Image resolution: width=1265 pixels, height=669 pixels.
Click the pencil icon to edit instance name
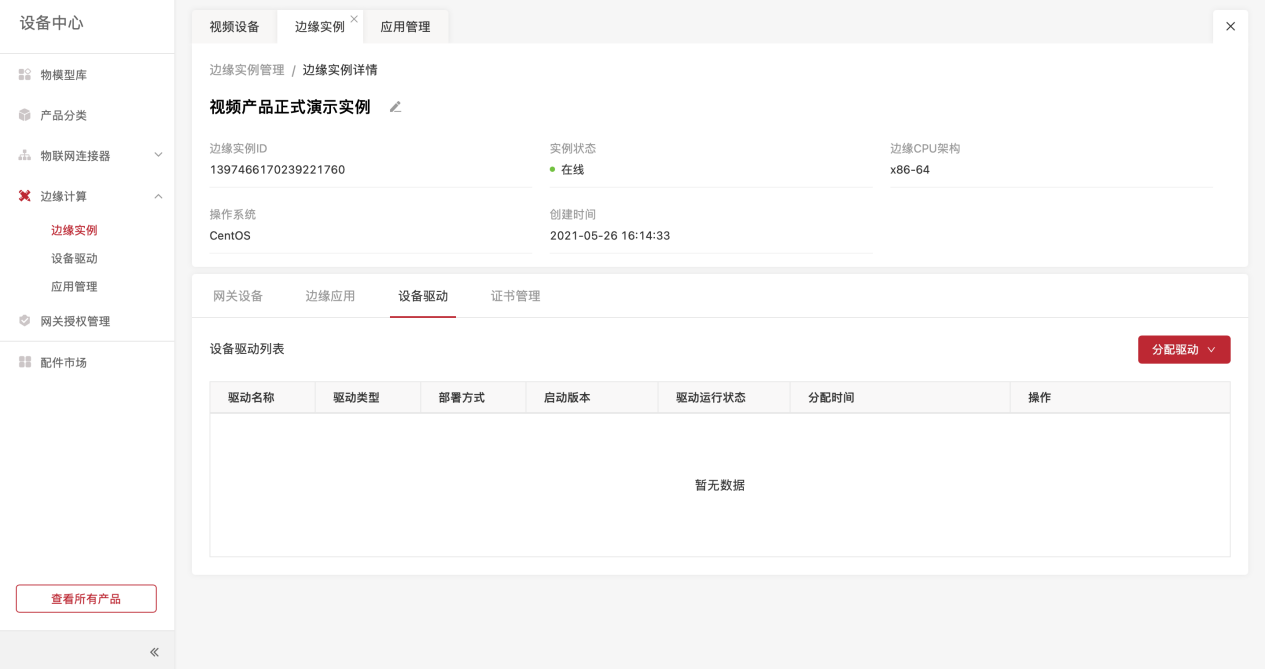pyautogui.click(x=395, y=107)
